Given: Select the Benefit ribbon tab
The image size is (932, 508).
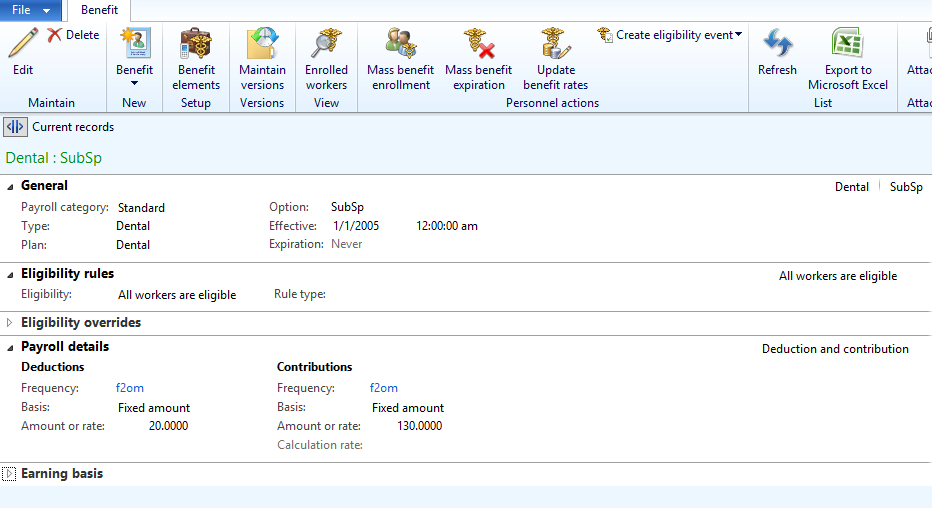Looking at the screenshot, I should (99, 10).
